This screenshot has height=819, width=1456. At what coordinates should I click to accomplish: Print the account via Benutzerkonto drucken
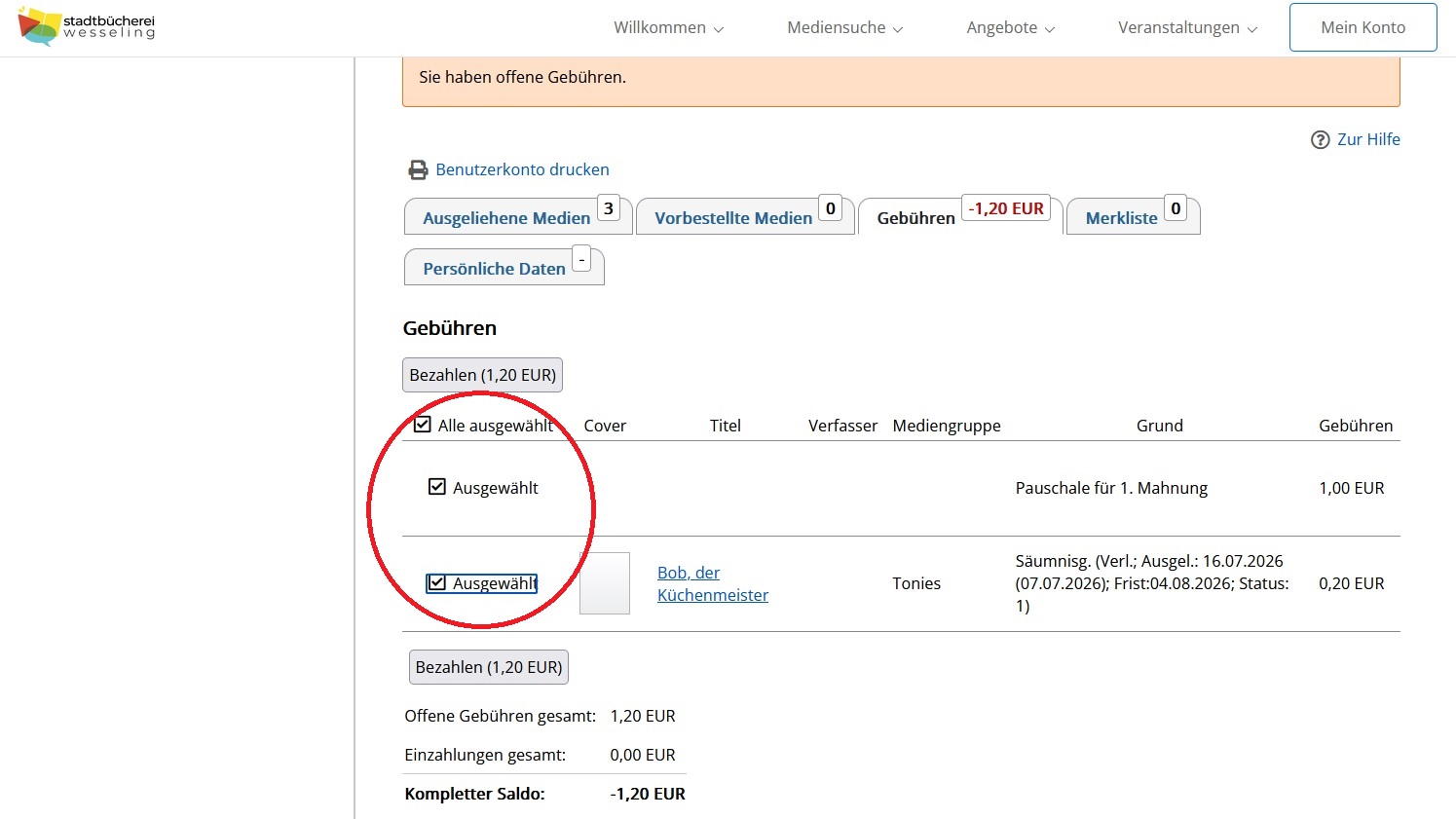(x=522, y=169)
